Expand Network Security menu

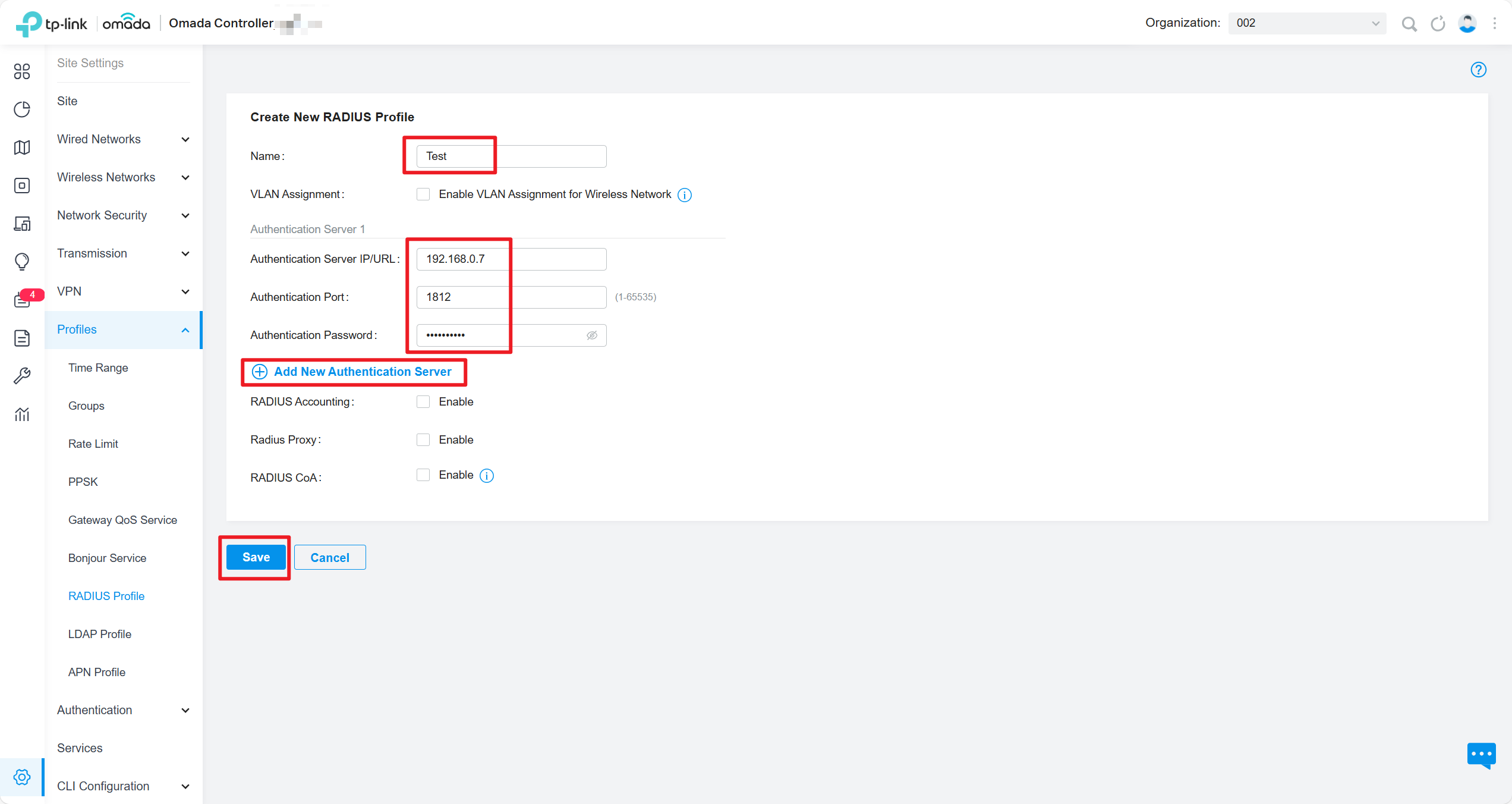pos(124,215)
